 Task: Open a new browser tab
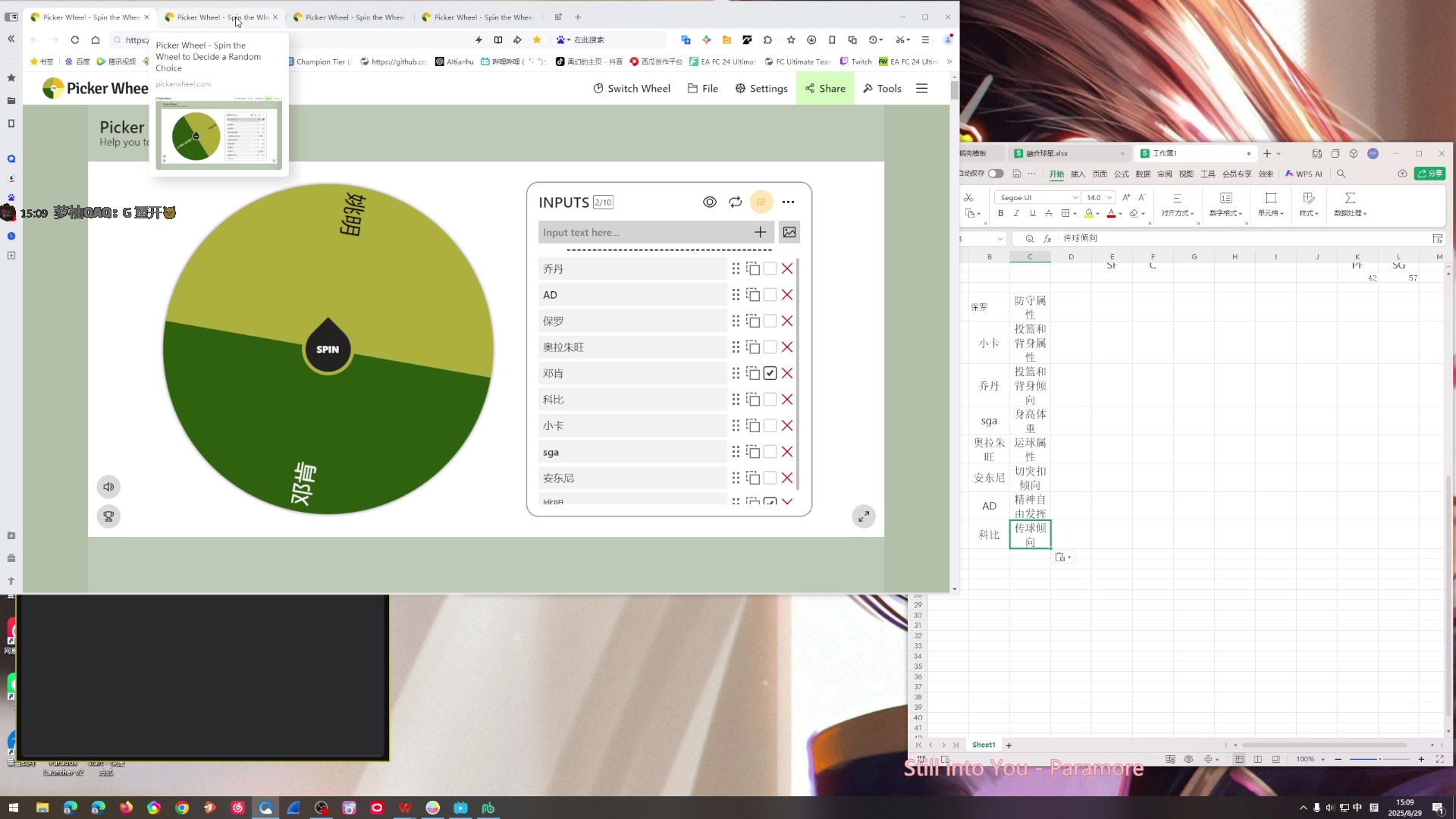pyautogui.click(x=578, y=17)
